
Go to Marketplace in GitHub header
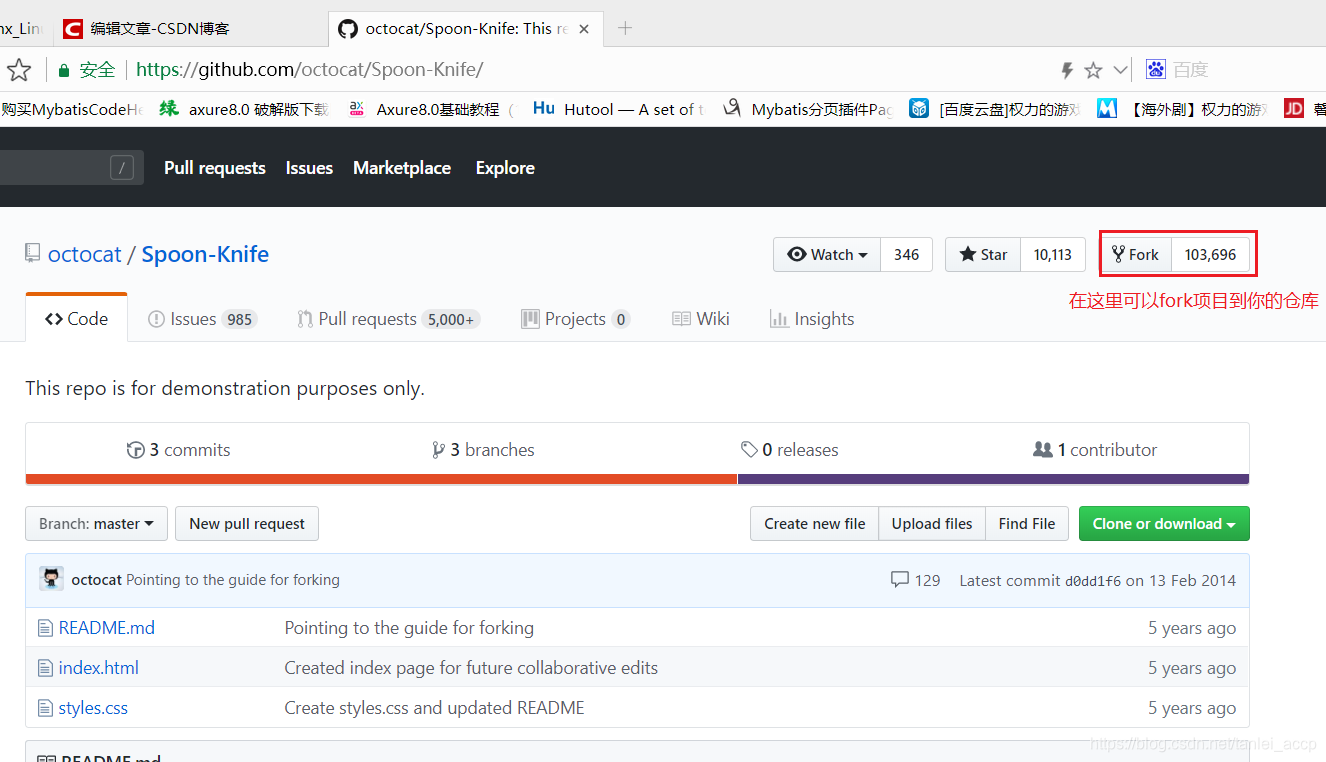[402, 168]
